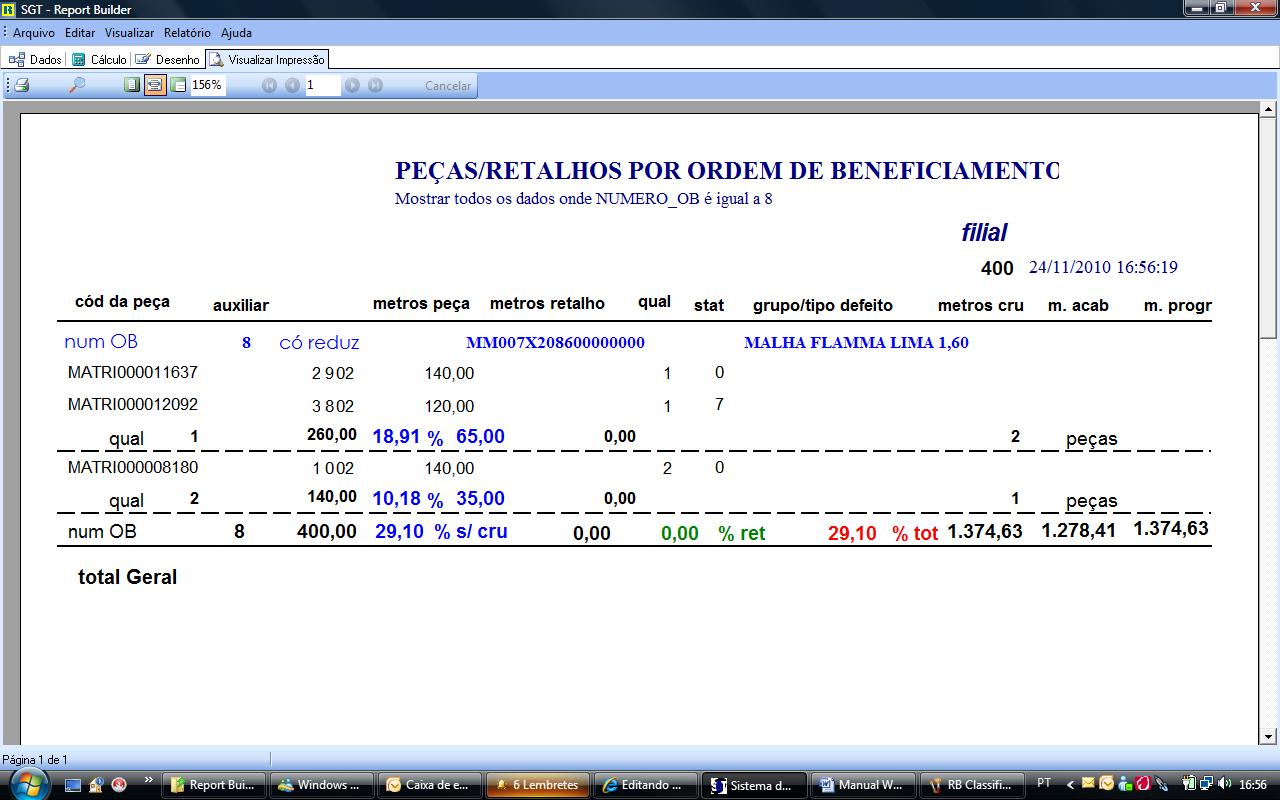Switch to the Cálculo tab
The image size is (1280, 800).
click(99, 60)
